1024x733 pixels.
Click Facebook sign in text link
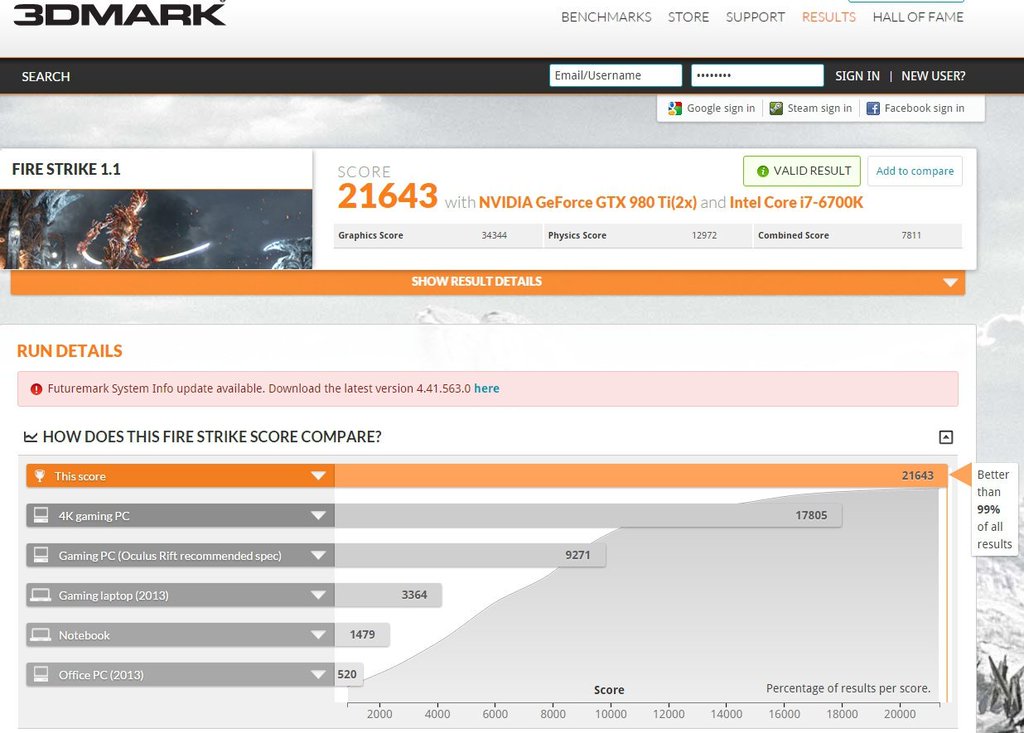point(924,108)
